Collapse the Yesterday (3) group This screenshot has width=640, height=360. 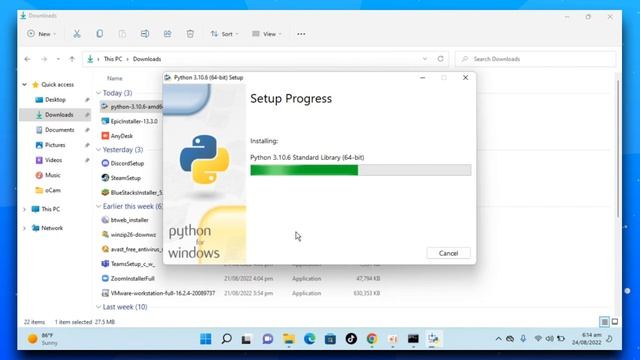coord(98,150)
